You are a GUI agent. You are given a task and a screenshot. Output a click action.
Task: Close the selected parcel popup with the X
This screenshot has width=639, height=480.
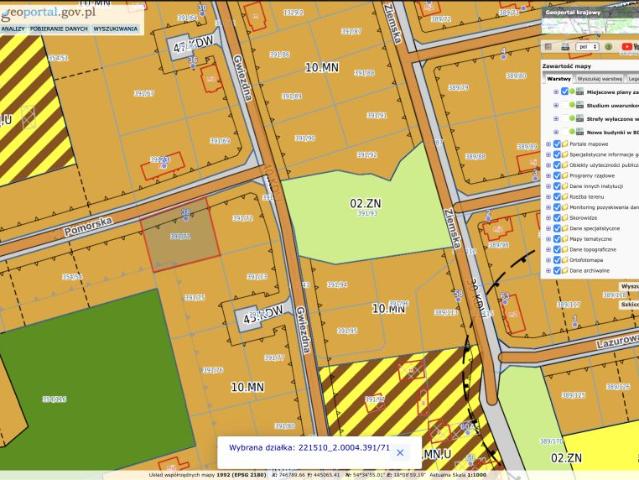coord(400,452)
